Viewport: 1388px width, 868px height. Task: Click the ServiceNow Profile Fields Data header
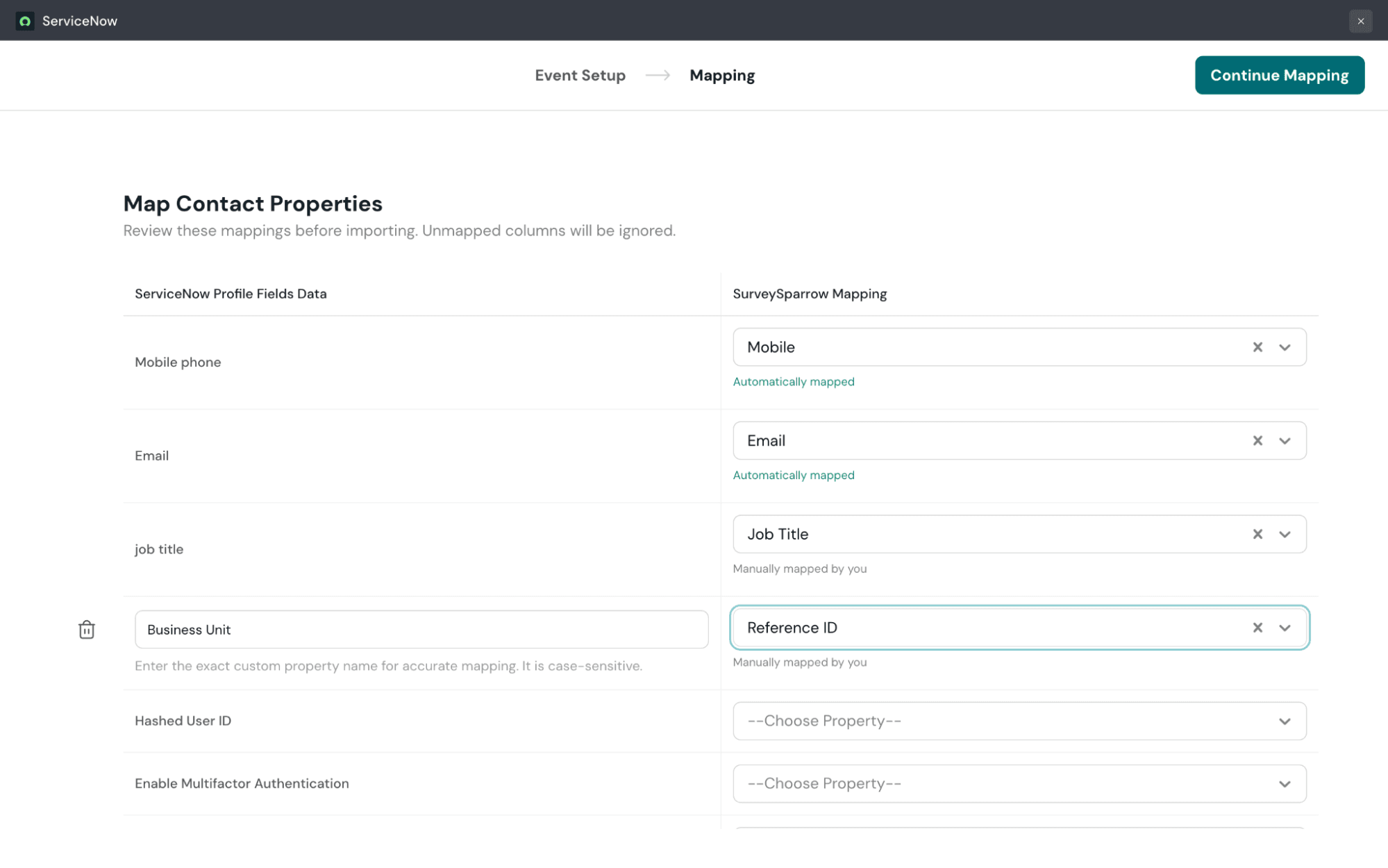231,294
